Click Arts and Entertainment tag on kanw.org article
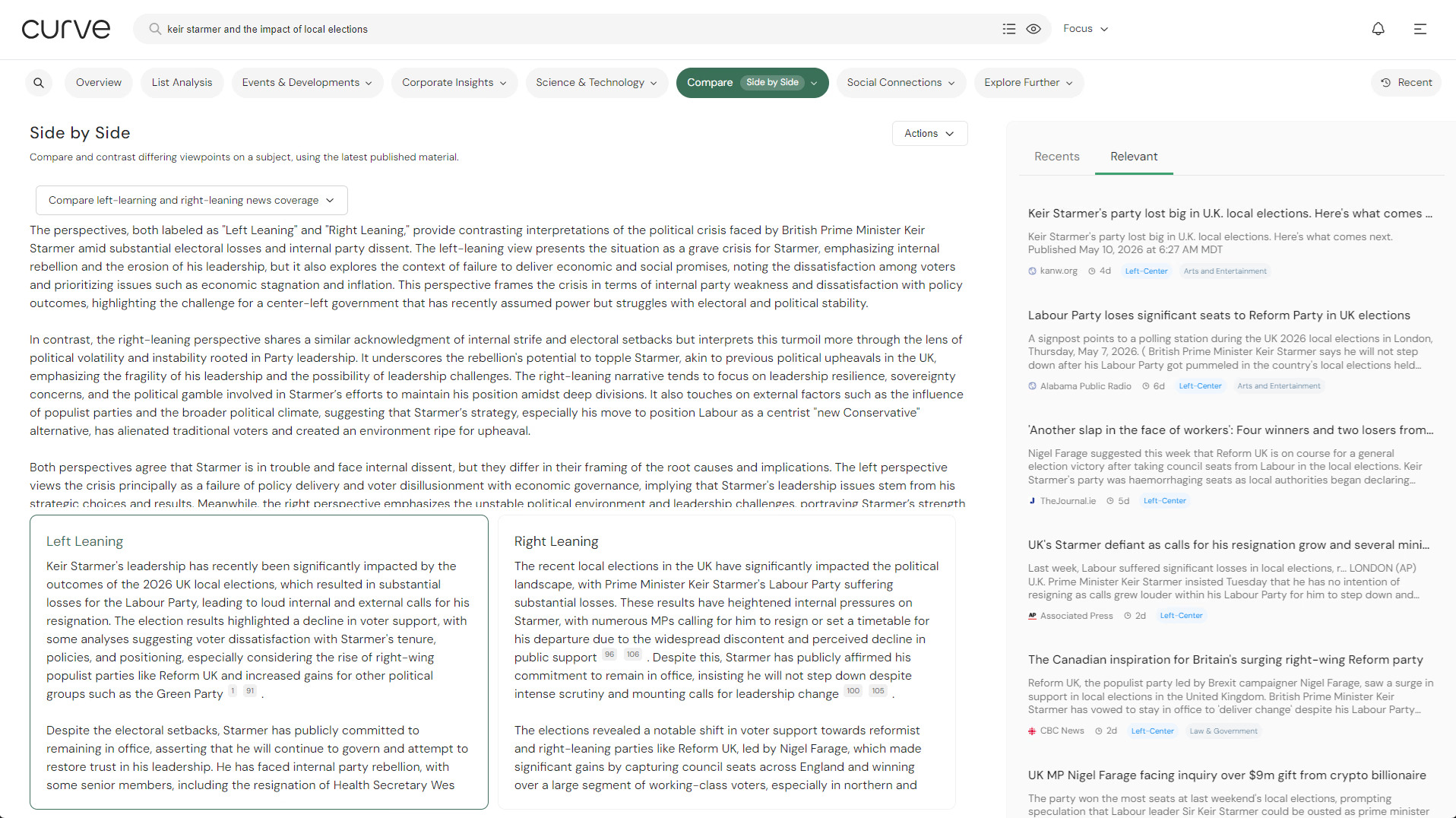The width and height of the screenshot is (1456, 818). pos(1225,271)
